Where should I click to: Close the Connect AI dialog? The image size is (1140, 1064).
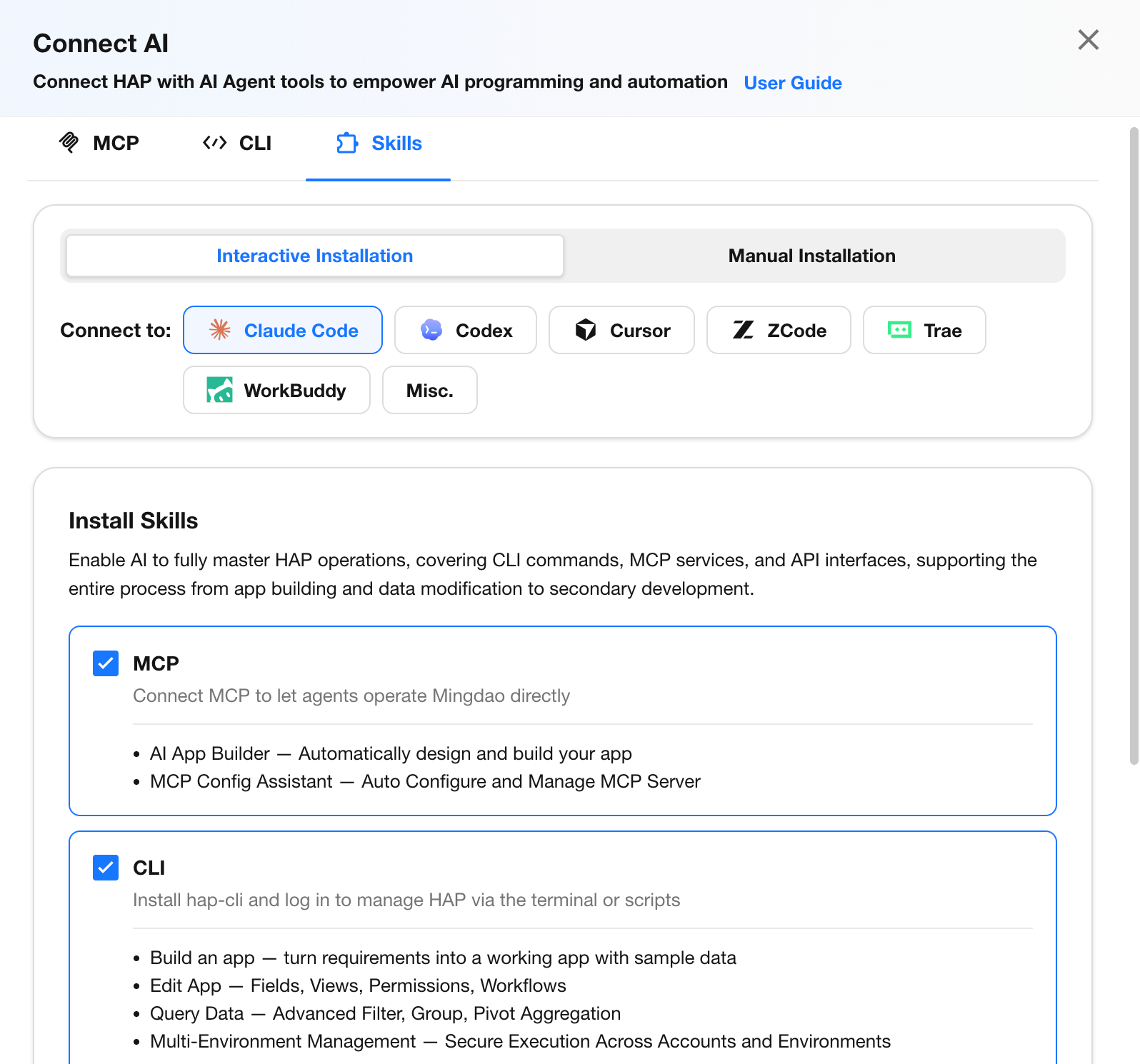tap(1088, 40)
